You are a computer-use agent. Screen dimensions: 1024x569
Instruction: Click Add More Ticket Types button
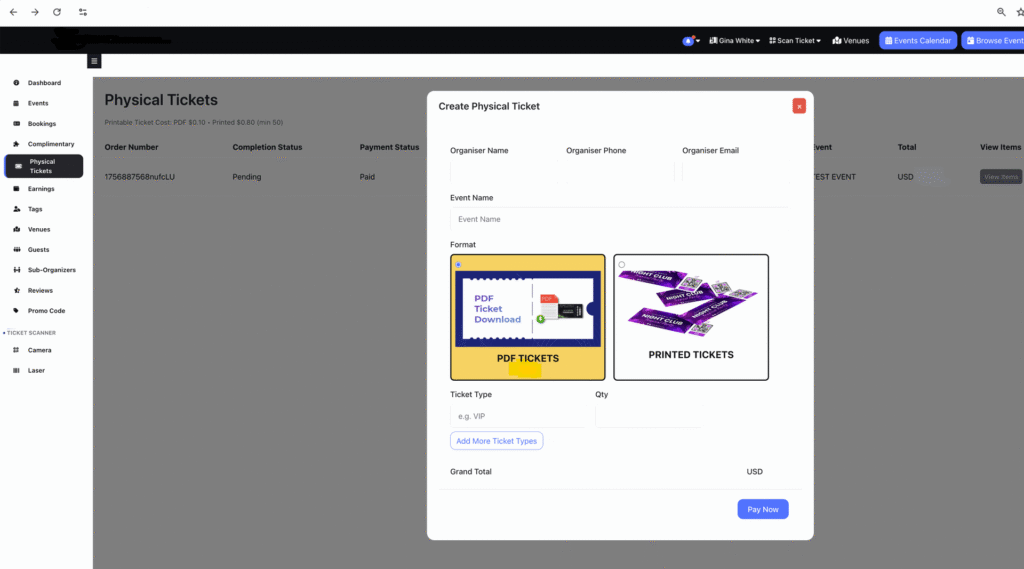tap(496, 441)
